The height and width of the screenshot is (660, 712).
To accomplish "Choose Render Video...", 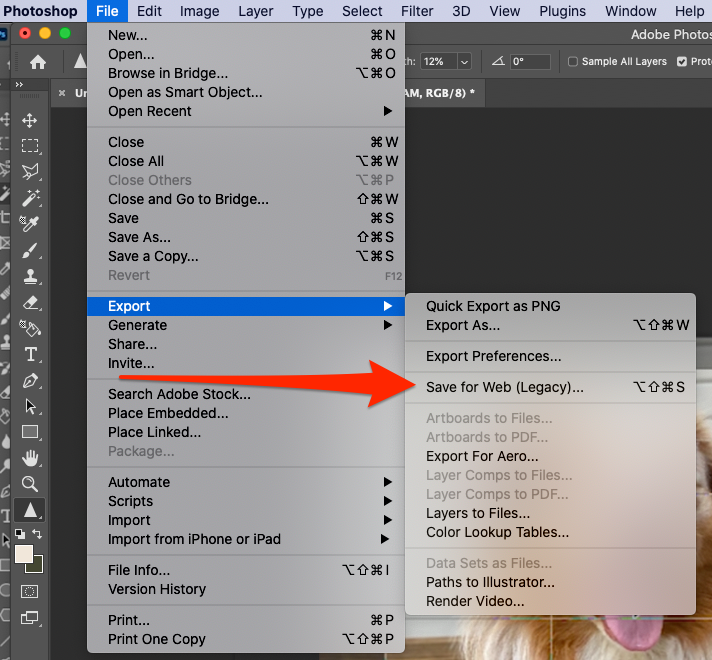I will pos(550,601).
